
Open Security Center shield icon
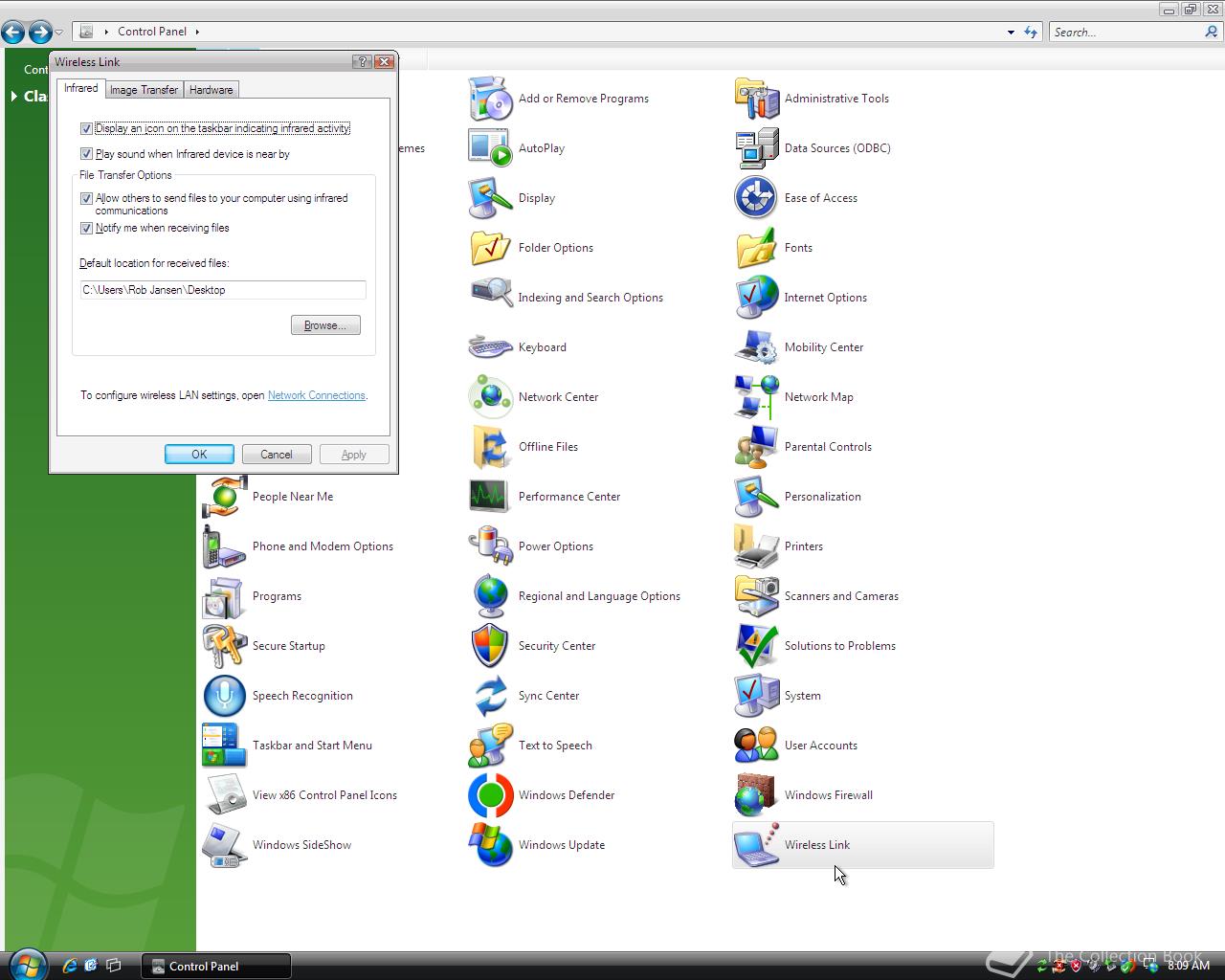pyautogui.click(x=491, y=646)
